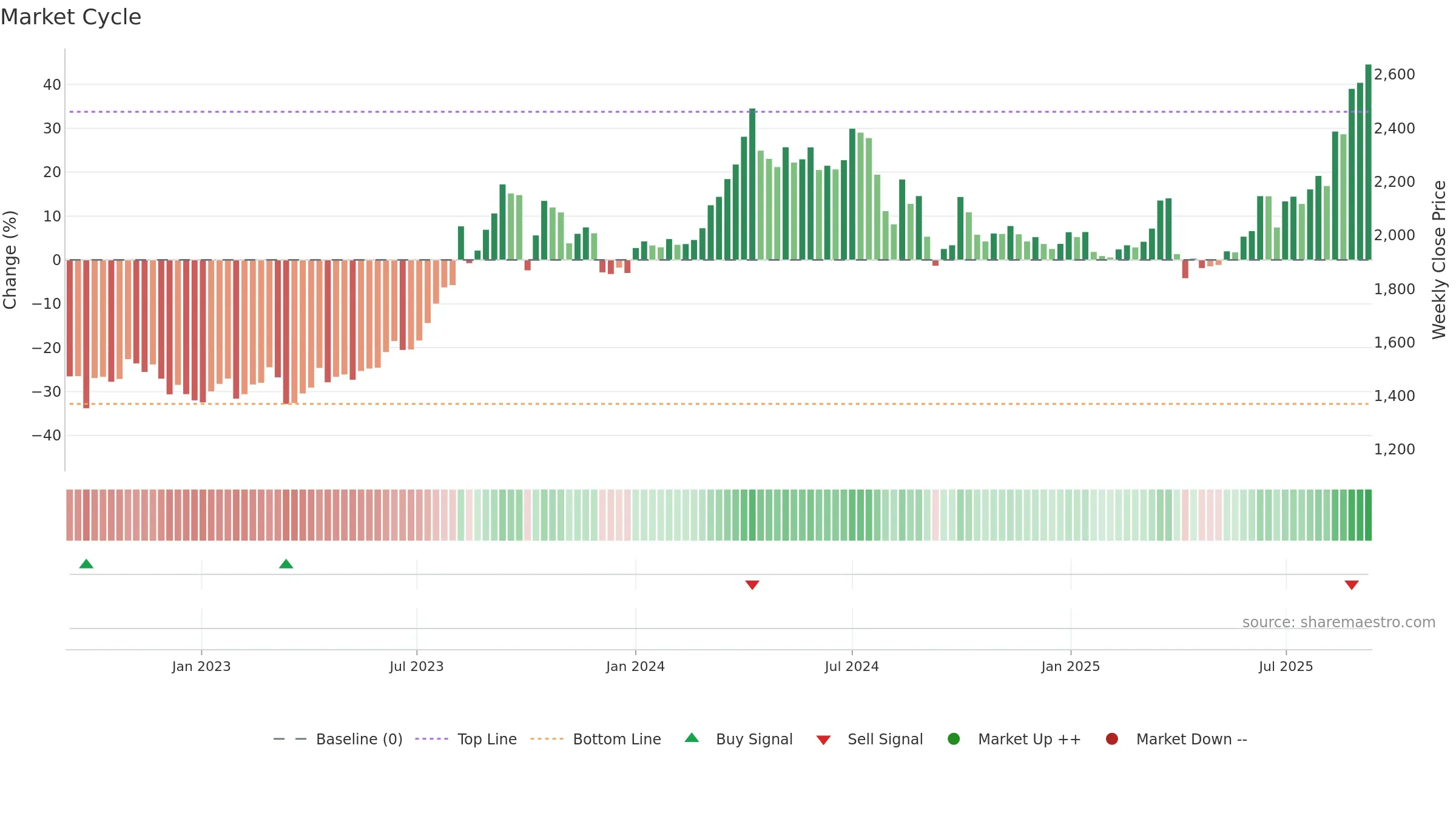The width and height of the screenshot is (1456, 819).
Task: Click the sell signal marker near April 2024
Action: [x=752, y=585]
